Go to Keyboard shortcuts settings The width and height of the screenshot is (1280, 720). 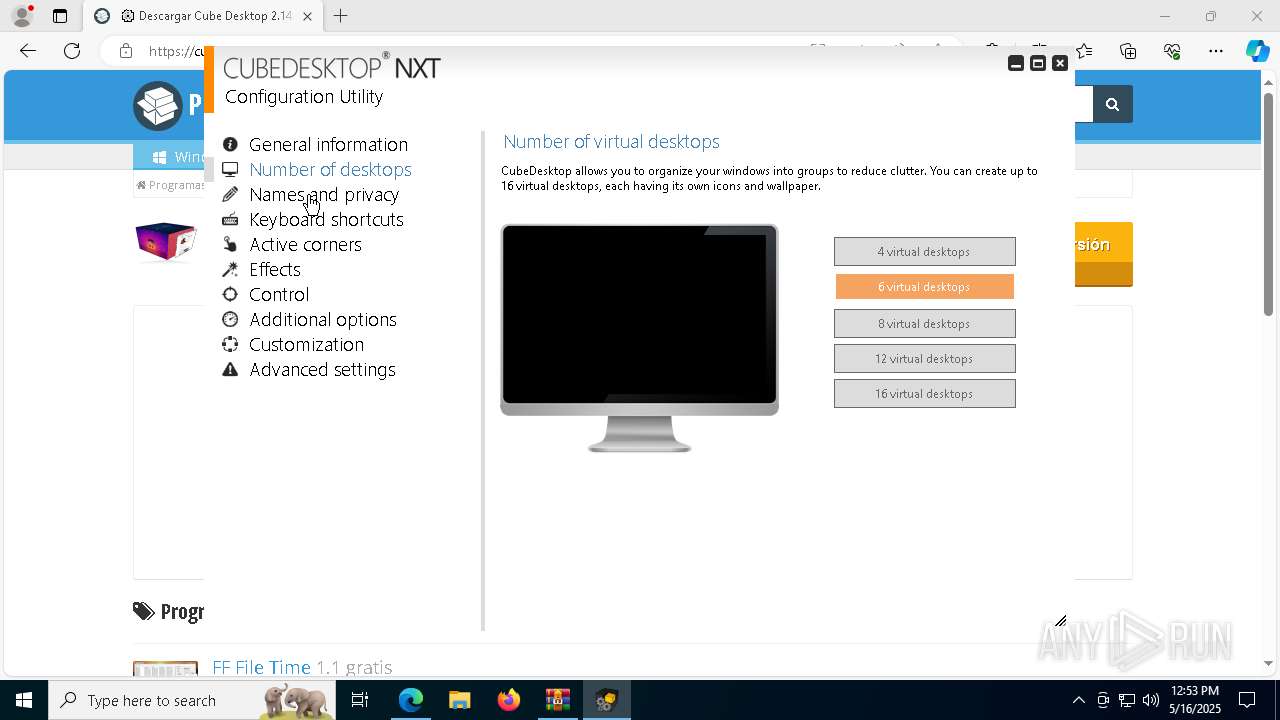pyautogui.click(x=326, y=219)
